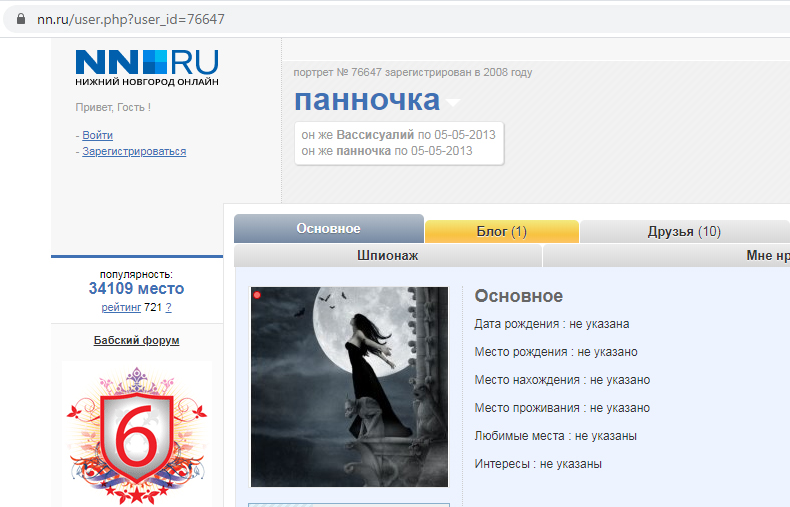Click the address bar URL field
Viewport: 790px width, 507px height.
click(x=398, y=19)
